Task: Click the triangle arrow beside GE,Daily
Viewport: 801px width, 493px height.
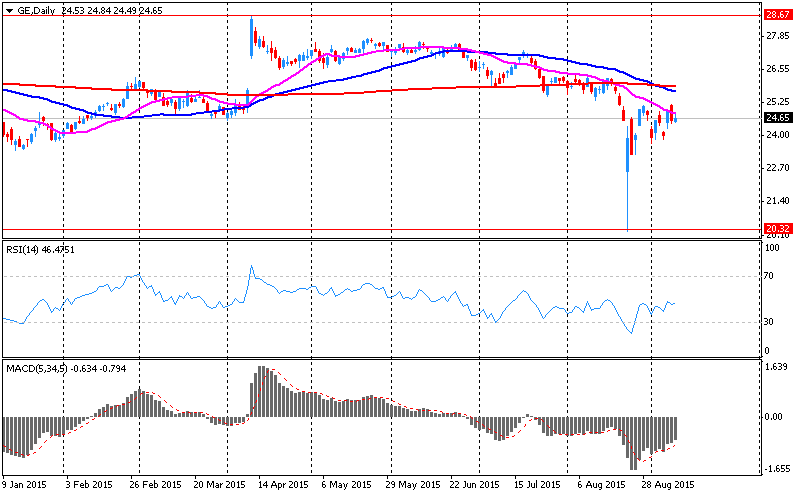Action: (x=10, y=11)
